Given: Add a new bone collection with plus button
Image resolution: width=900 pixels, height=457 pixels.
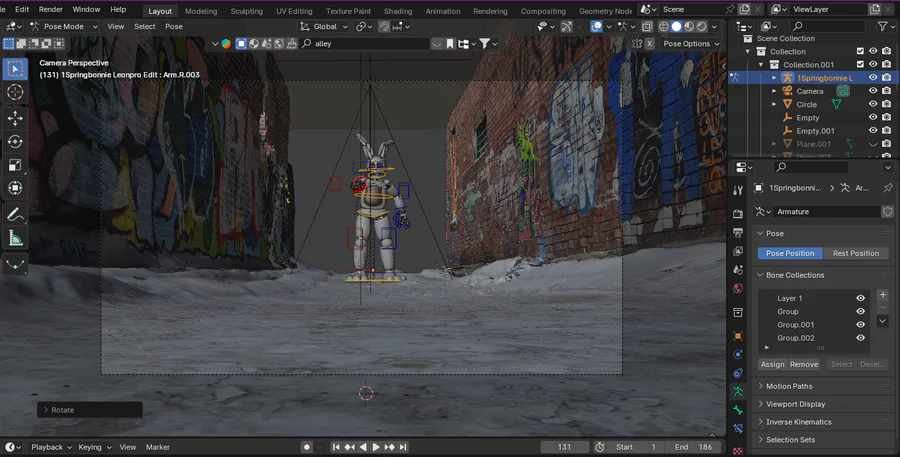Looking at the screenshot, I should (x=883, y=295).
